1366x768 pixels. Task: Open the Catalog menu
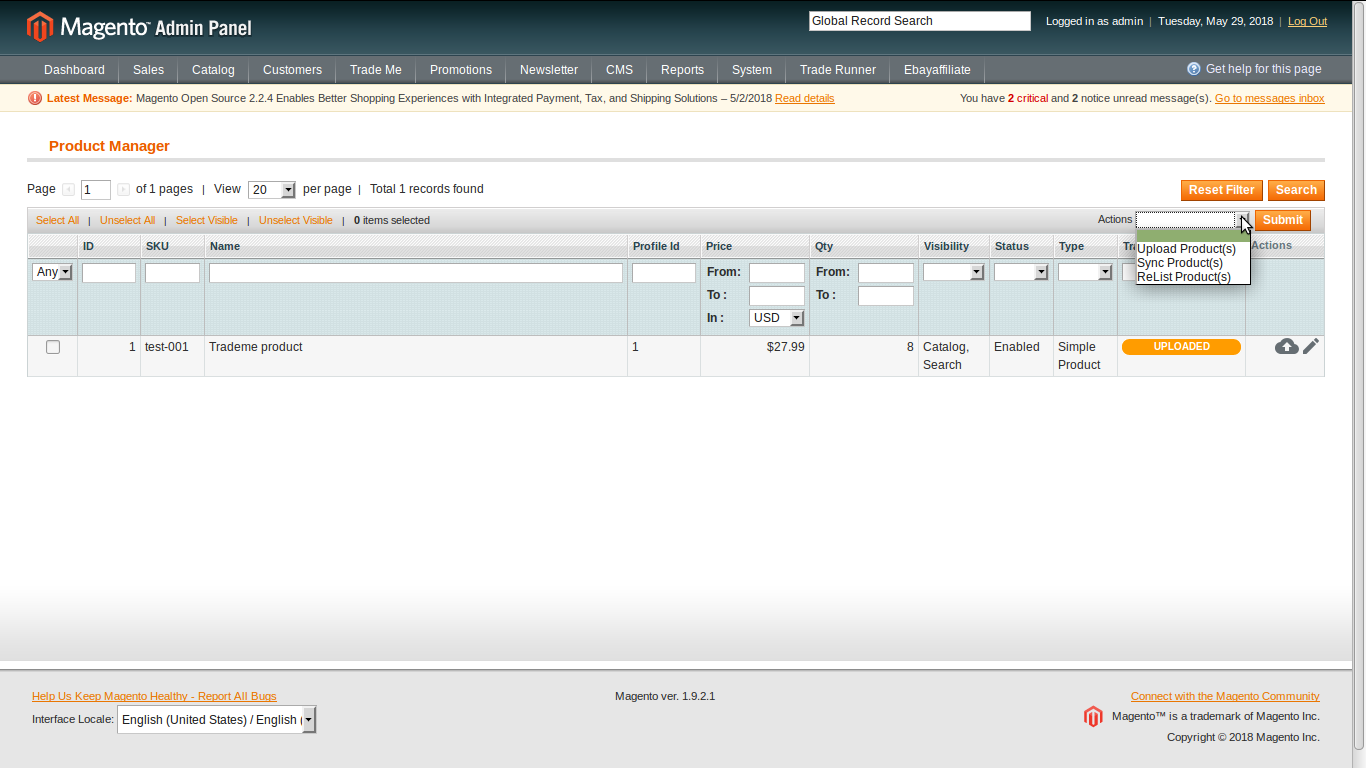(x=213, y=70)
